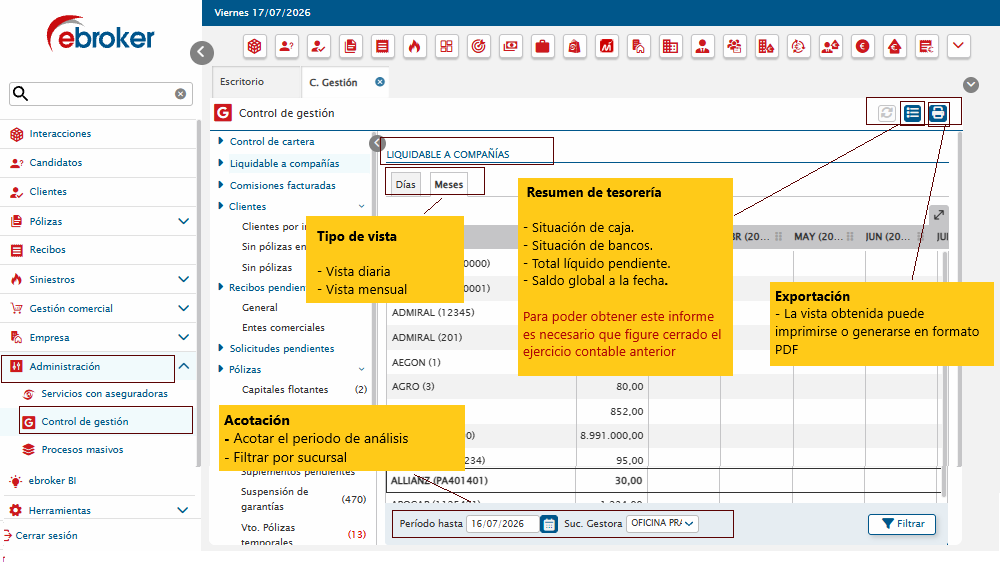This screenshot has width=1000, height=562.
Task: Open Recibos in the left sidebar
Action: [47, 249]
